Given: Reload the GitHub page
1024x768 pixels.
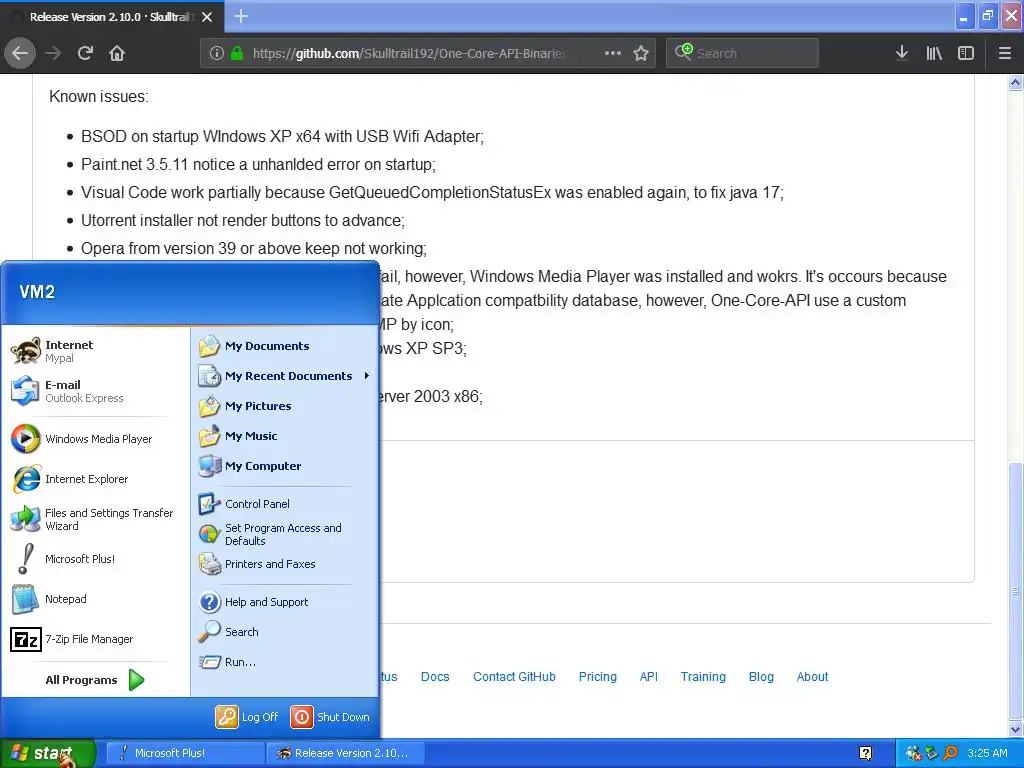Looking at the screenshot, I should pyautogui.click(x=85, y=53).
